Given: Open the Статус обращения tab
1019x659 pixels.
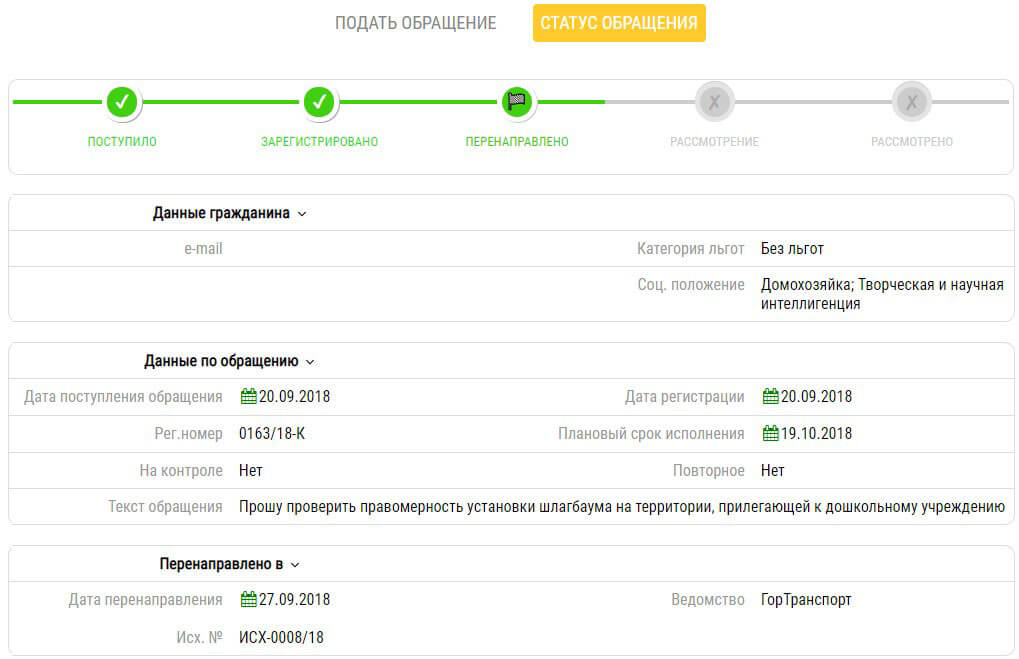Looking at the screenshot, I should tap(619, 23).
